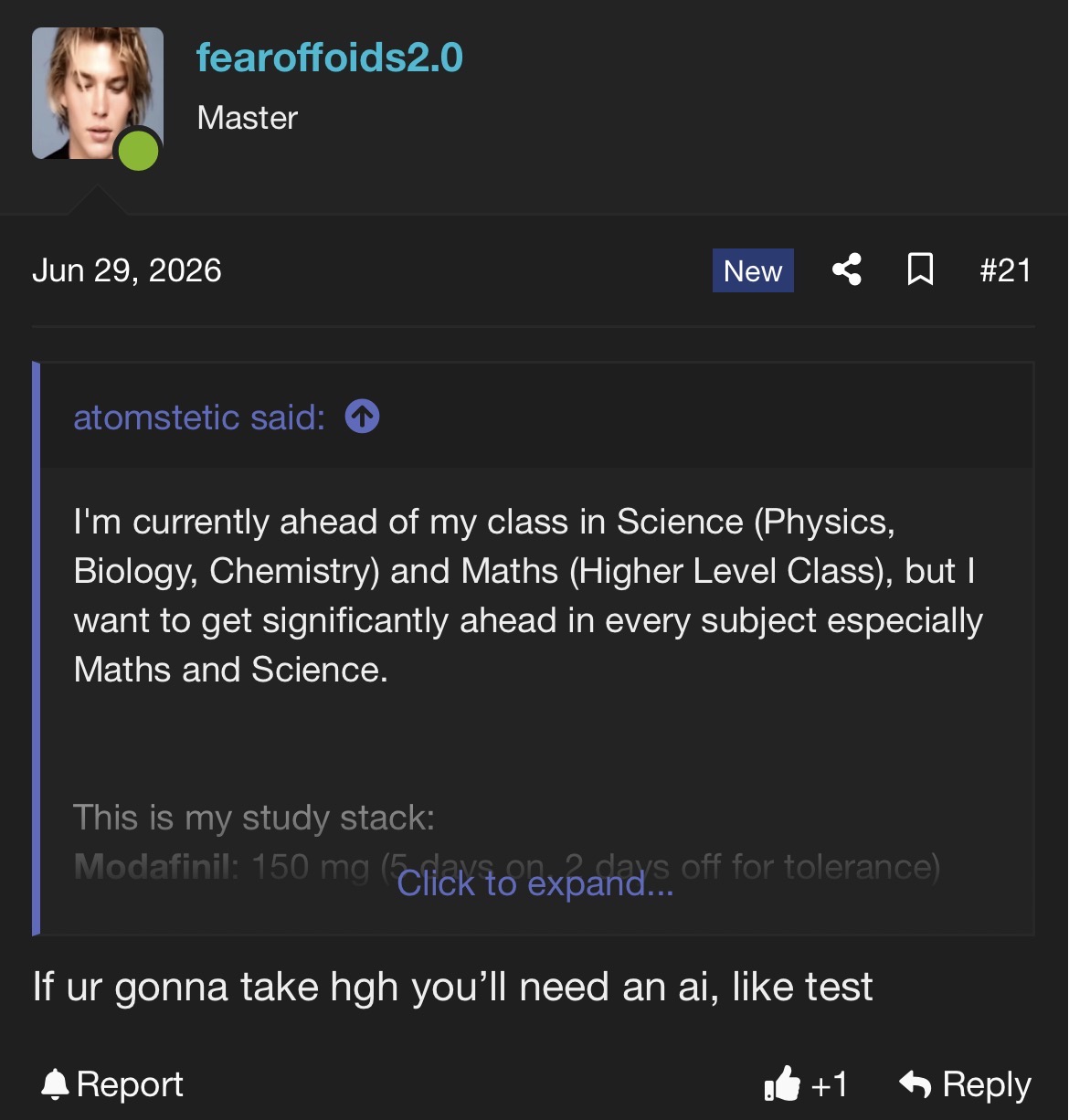Tap the reply arrow icon
1069x1120 pixels.
pyautogui.click(x=915, y=1084)
